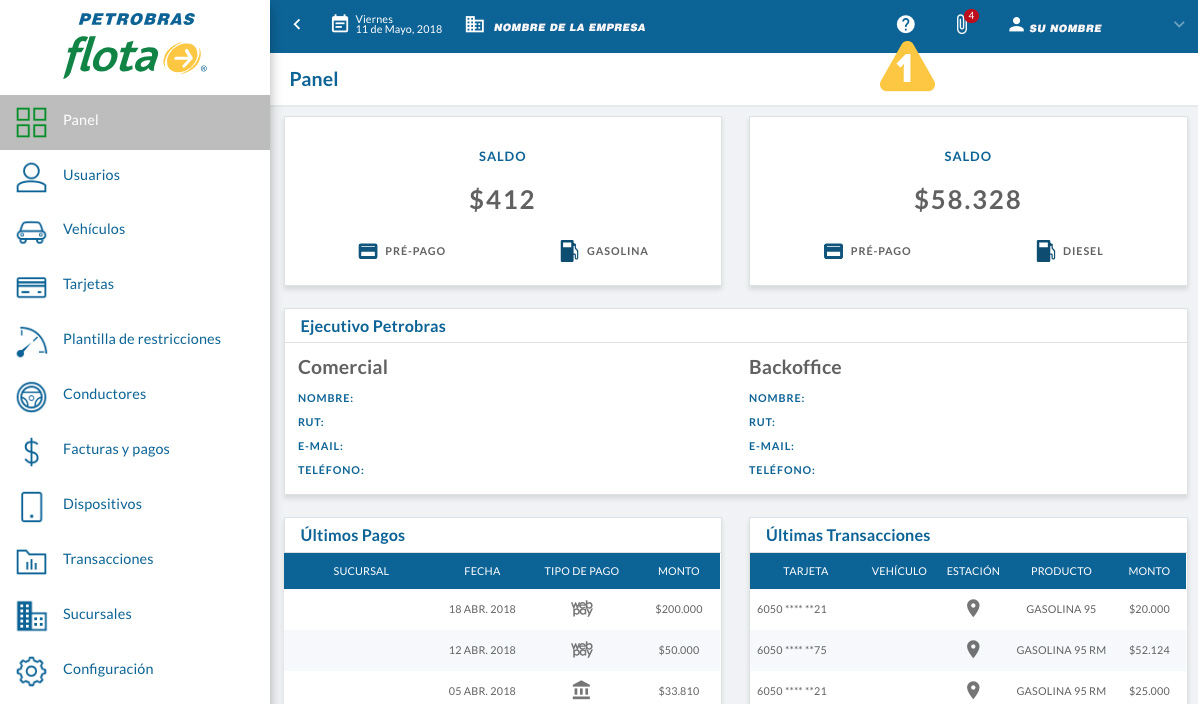Sort transactions by VEHÍCULO column header
1198x704 pixels.
[x=899, y=571]
